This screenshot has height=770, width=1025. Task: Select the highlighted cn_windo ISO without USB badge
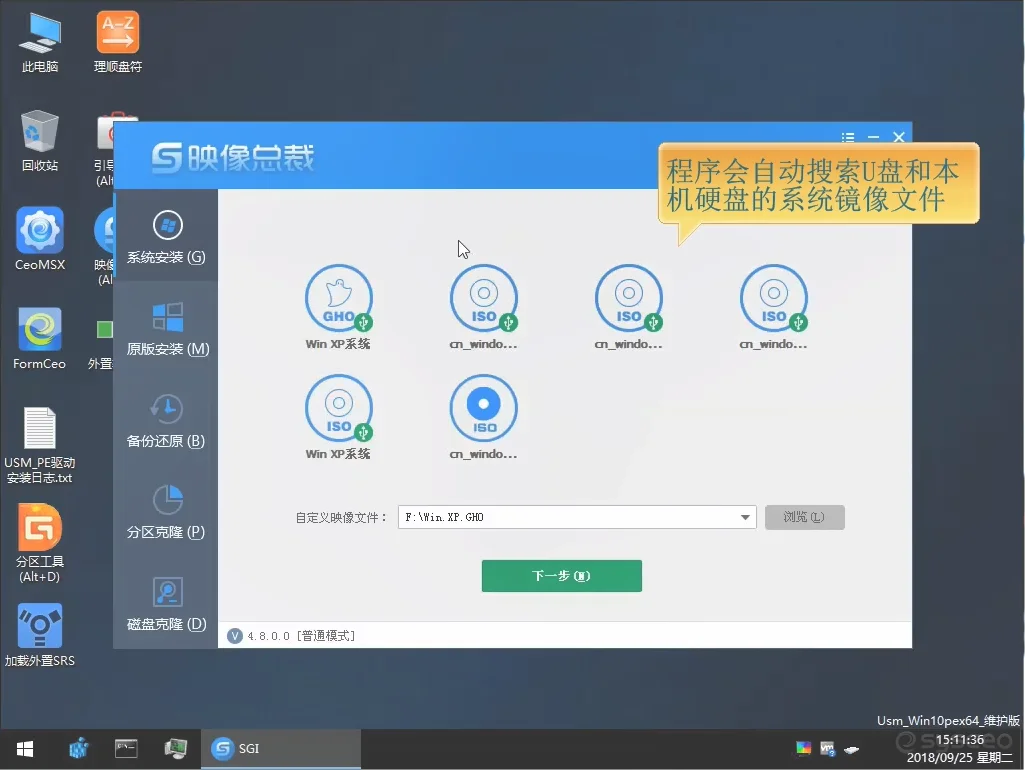point(484,409)
